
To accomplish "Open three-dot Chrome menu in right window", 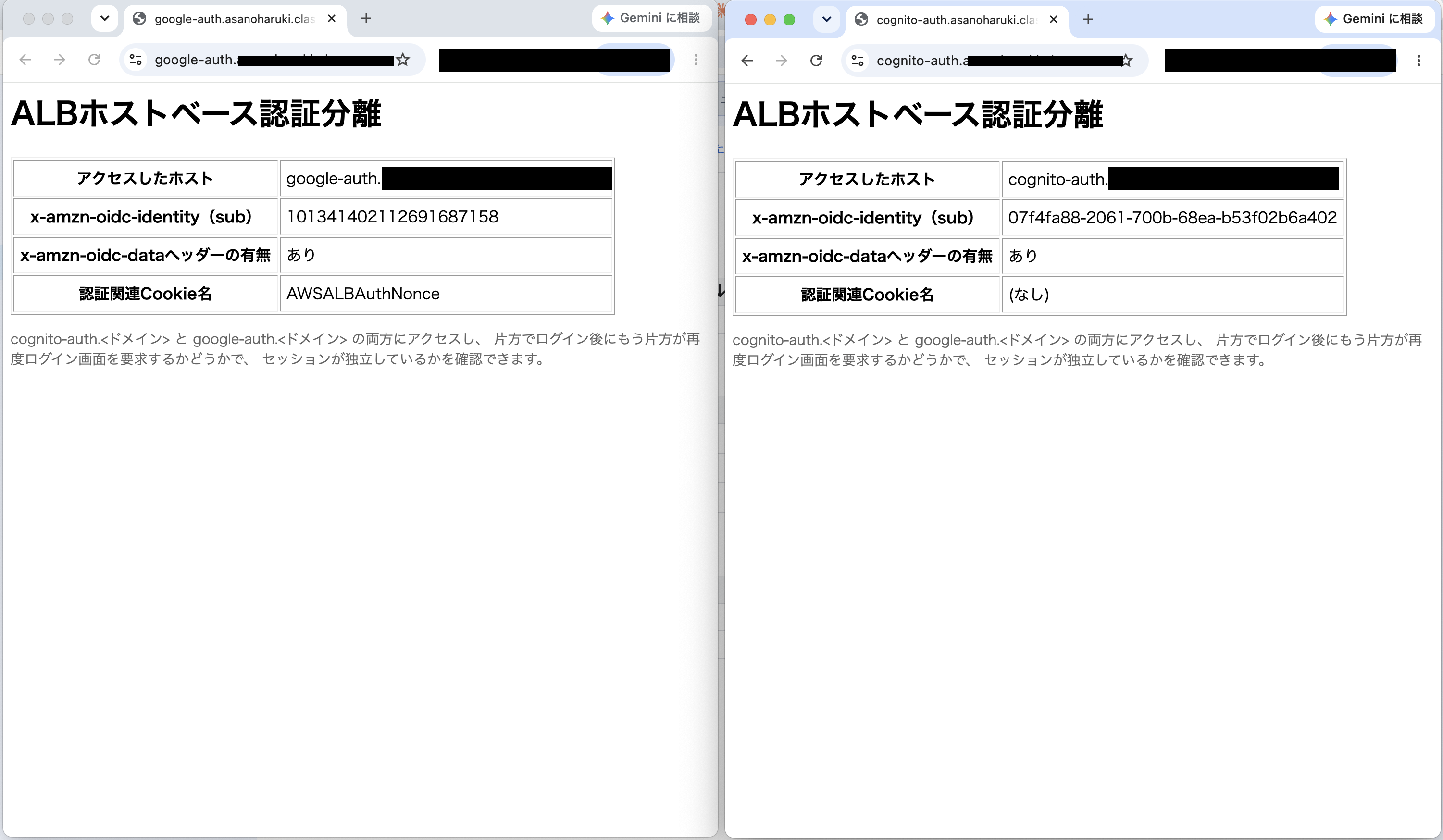I will [1418, 61].
